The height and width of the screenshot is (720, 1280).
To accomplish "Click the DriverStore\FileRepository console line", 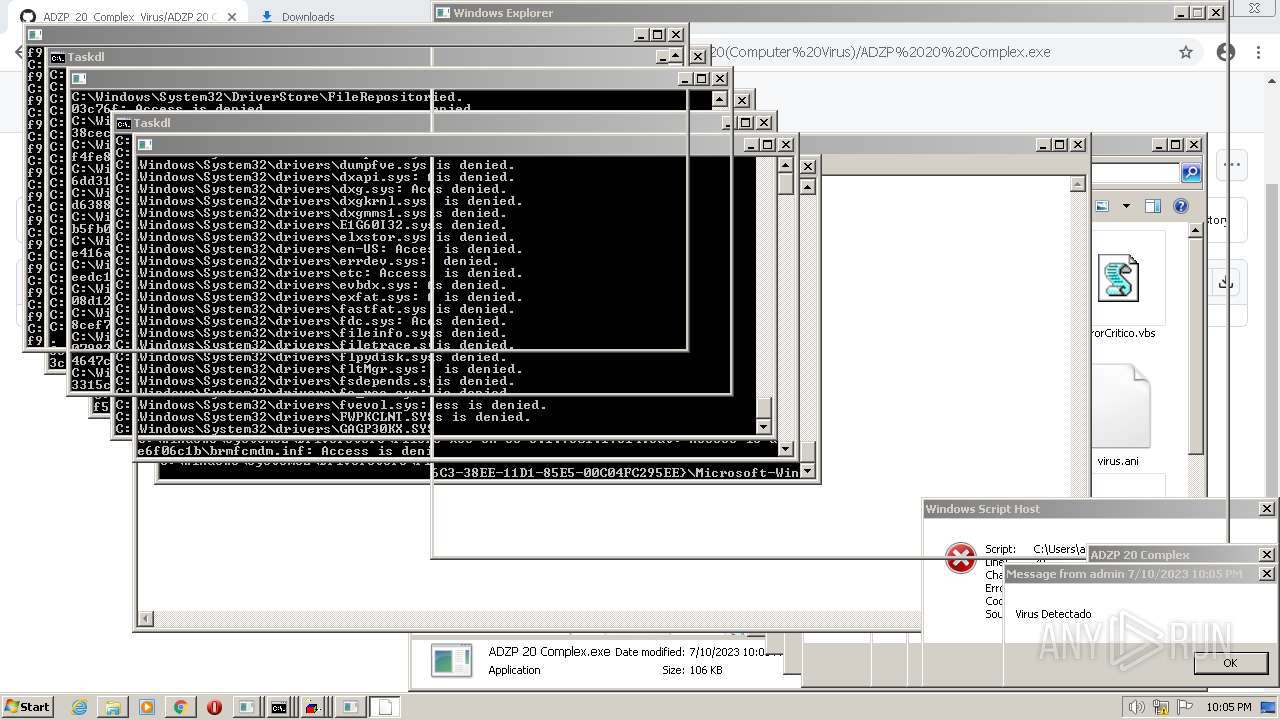I will (267, 97).
